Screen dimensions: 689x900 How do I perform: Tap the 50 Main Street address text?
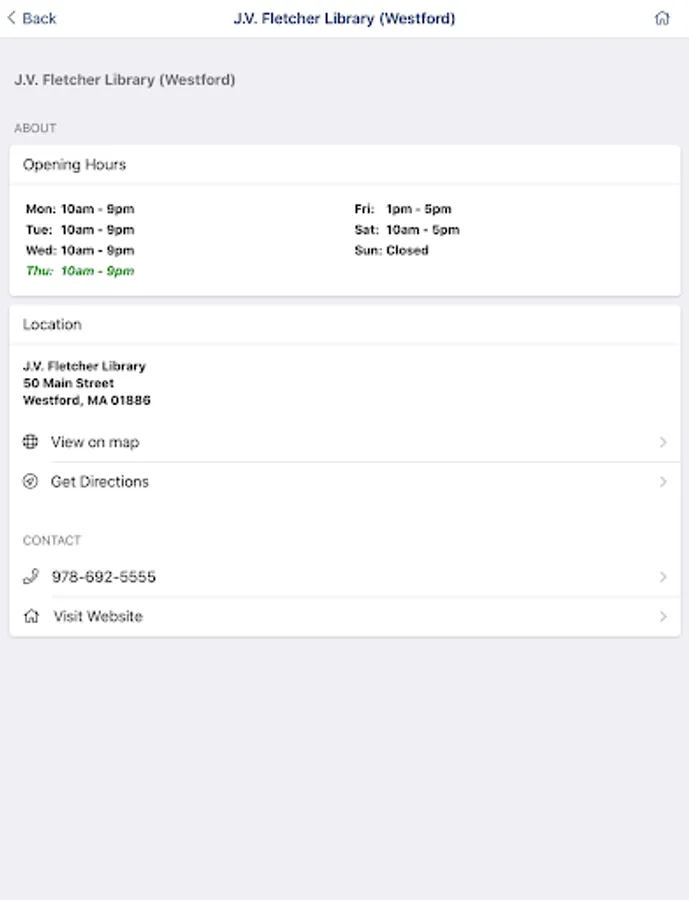(68, 383)
